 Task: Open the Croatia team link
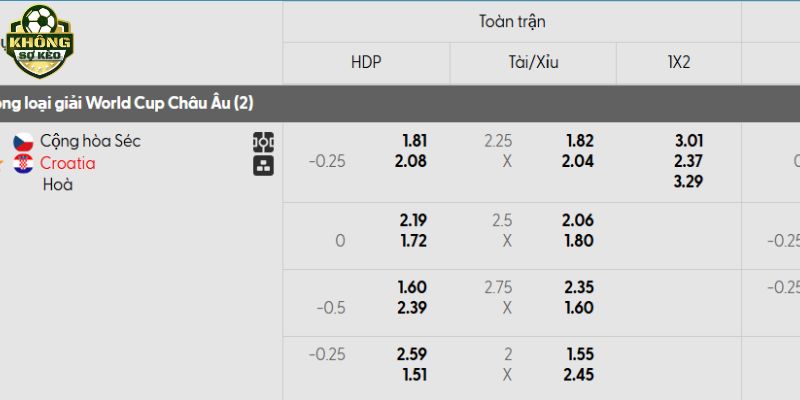click(68, 163)
